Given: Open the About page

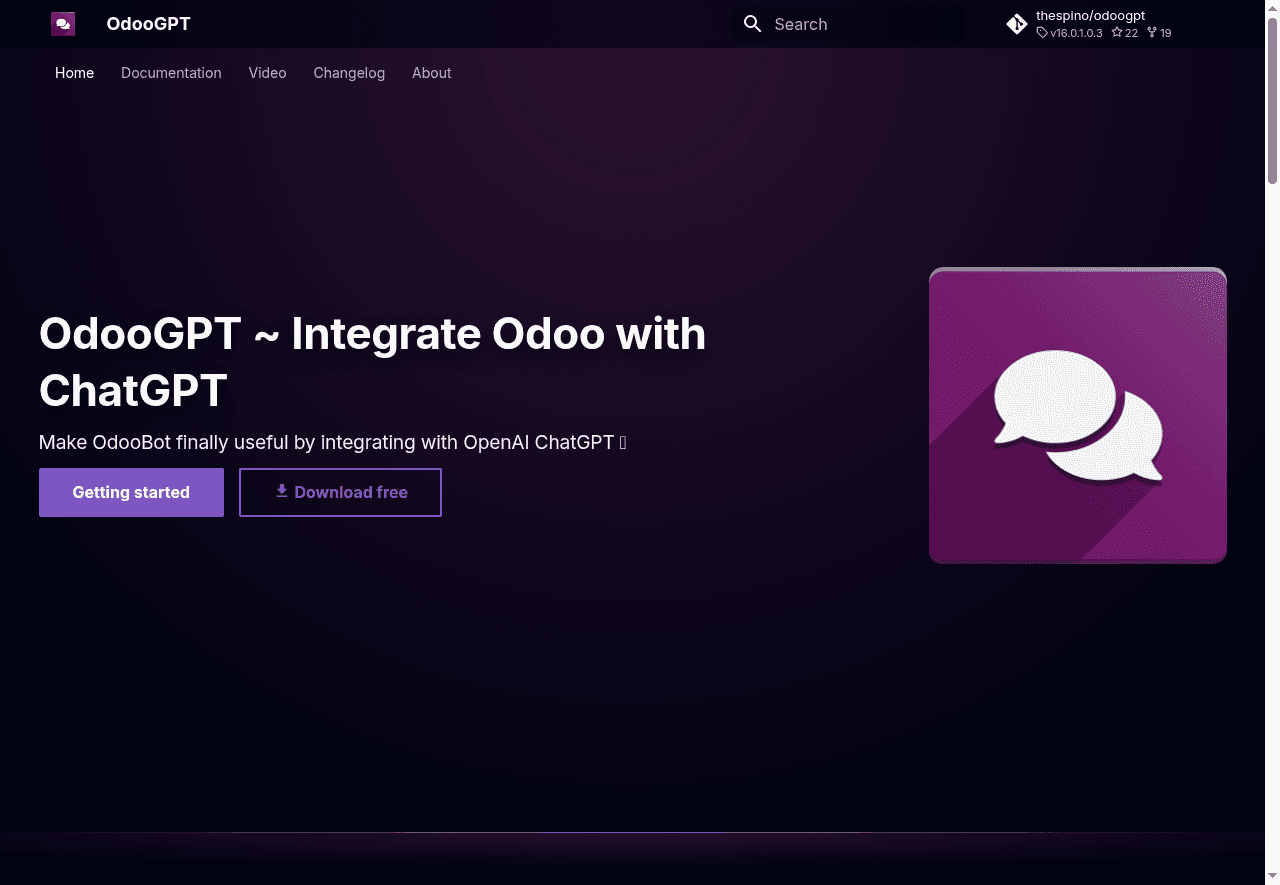Looking at the screenshot, I should tap(431, 72).
